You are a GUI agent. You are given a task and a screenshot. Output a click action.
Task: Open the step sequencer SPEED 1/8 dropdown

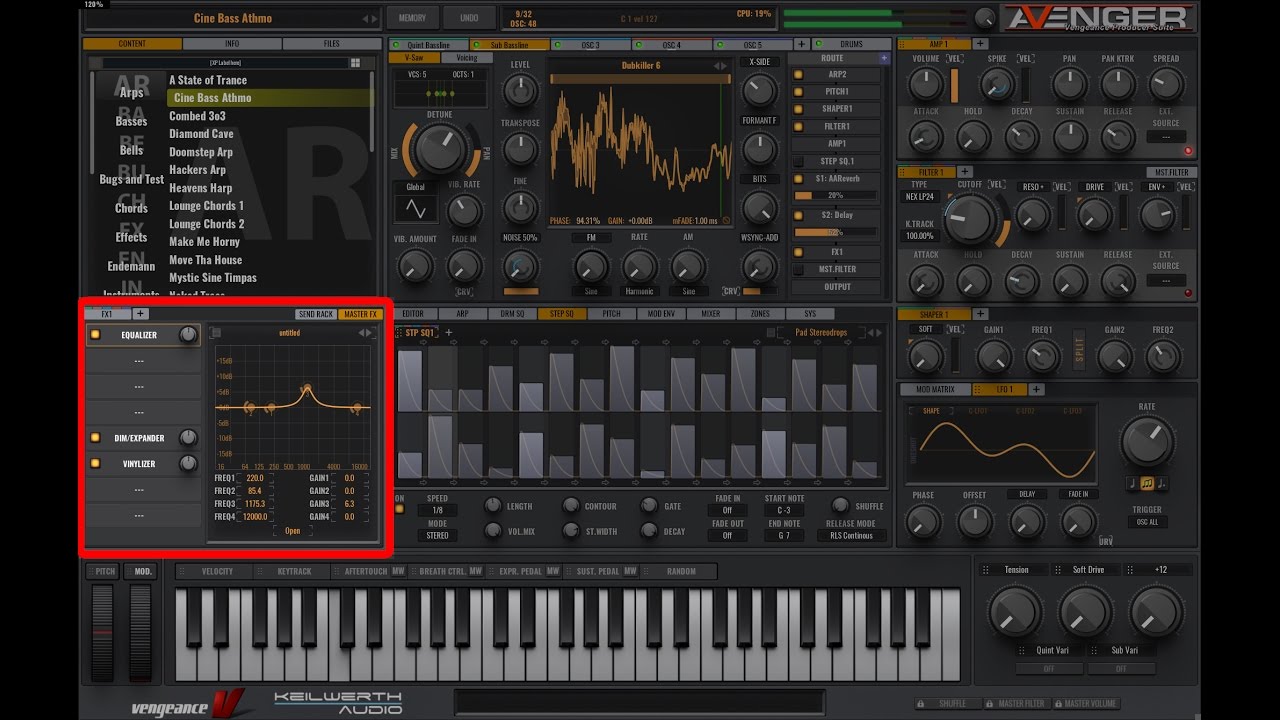pos(438,510)
